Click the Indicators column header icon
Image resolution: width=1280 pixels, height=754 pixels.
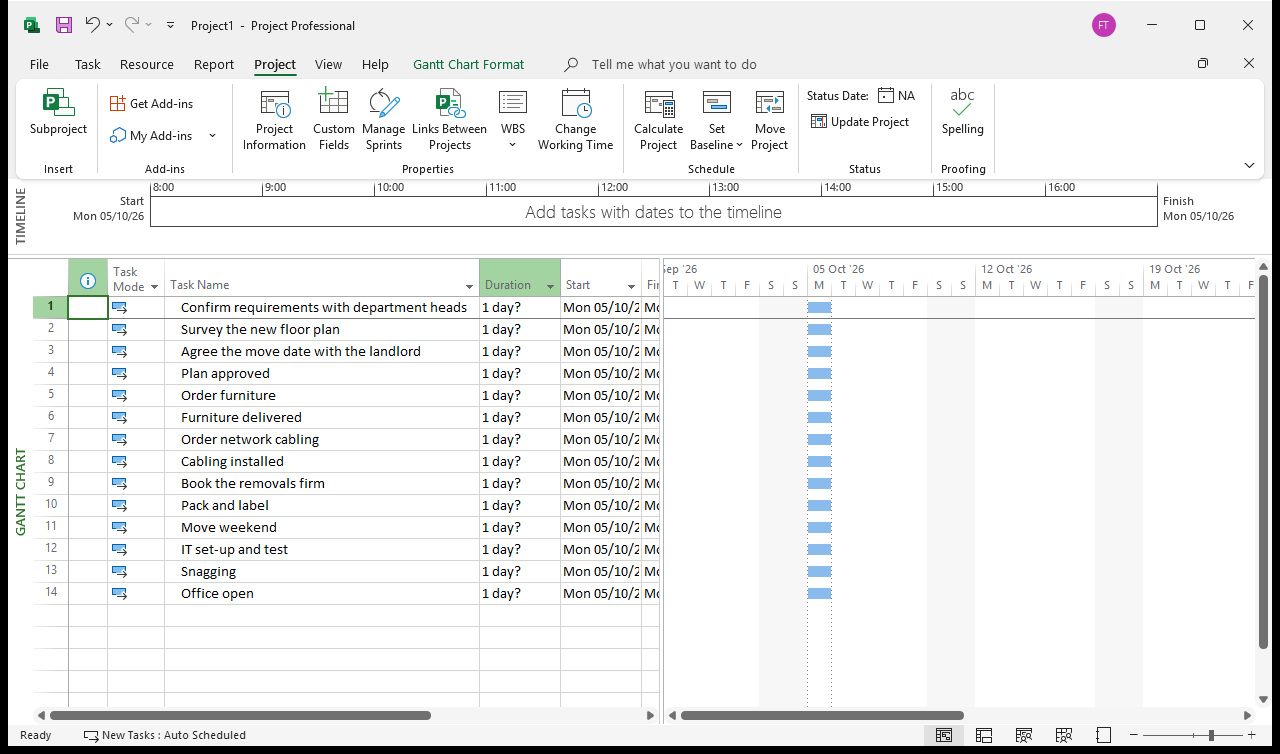pos(87,282)
